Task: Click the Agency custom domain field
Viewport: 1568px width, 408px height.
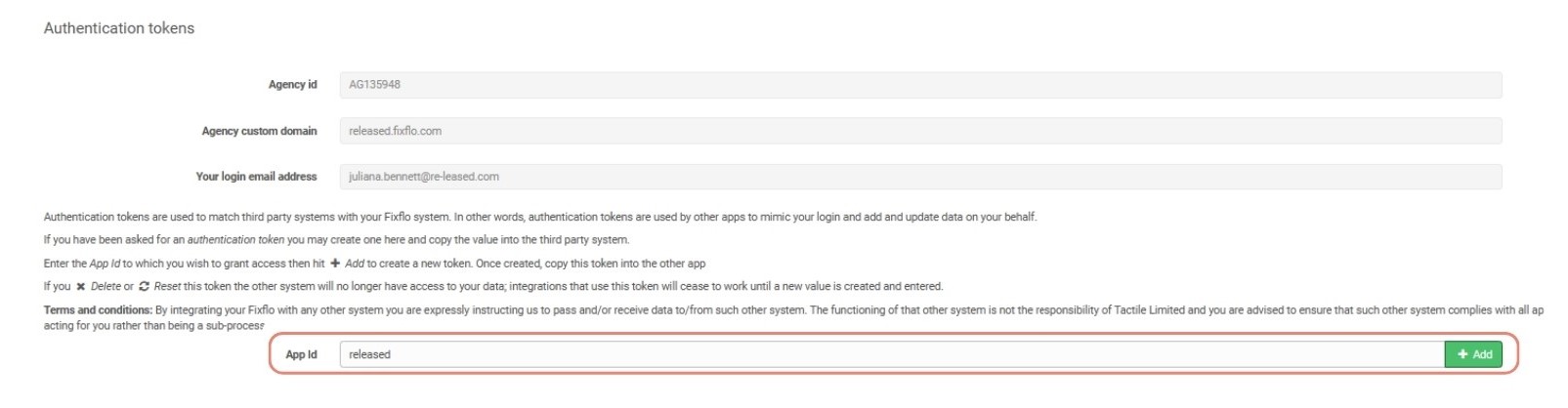Action: pyautogui.click(x=920, y=131)
